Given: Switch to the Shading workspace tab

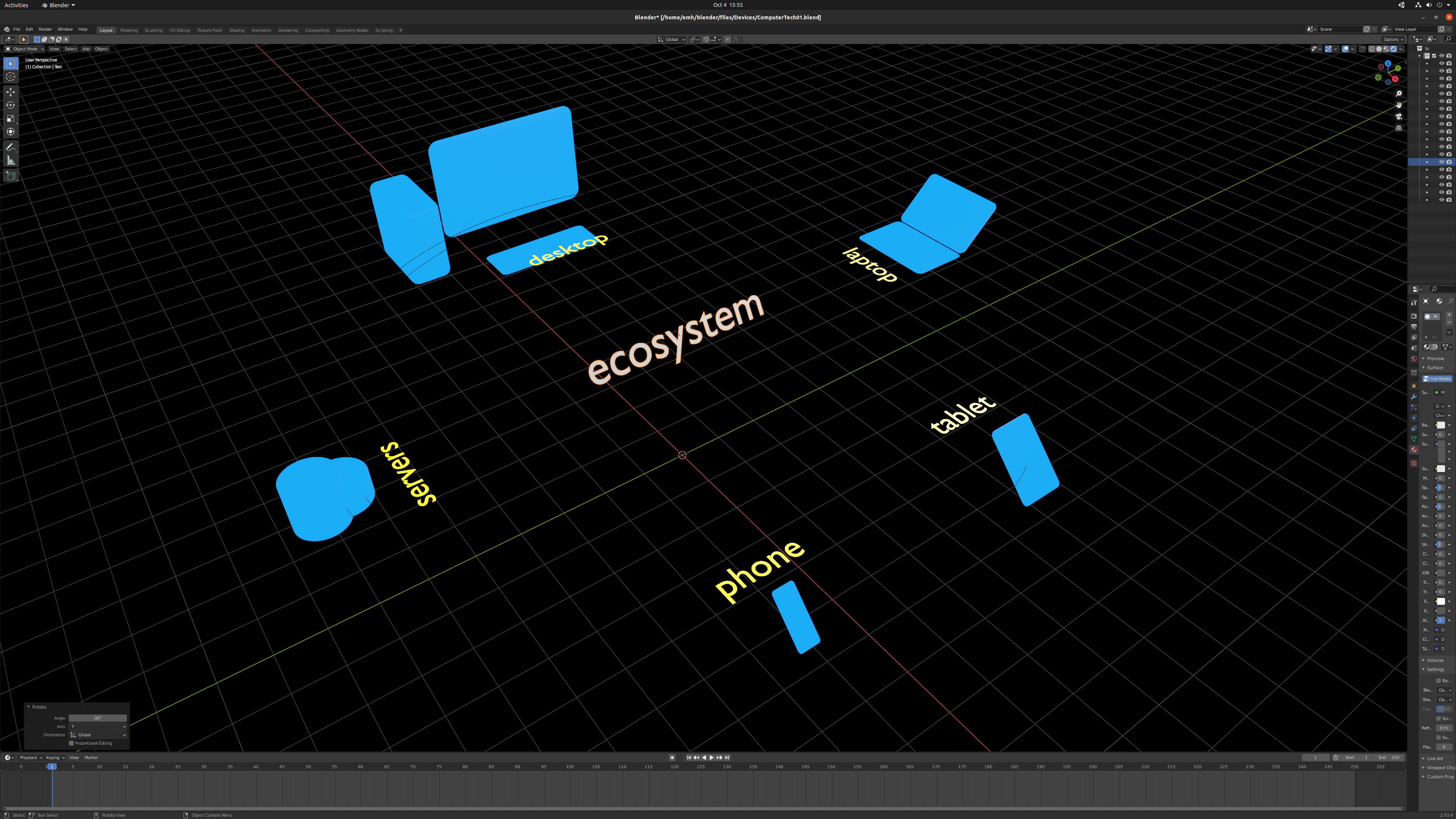Looking at the screenshot, I should (x=236, y=30).
